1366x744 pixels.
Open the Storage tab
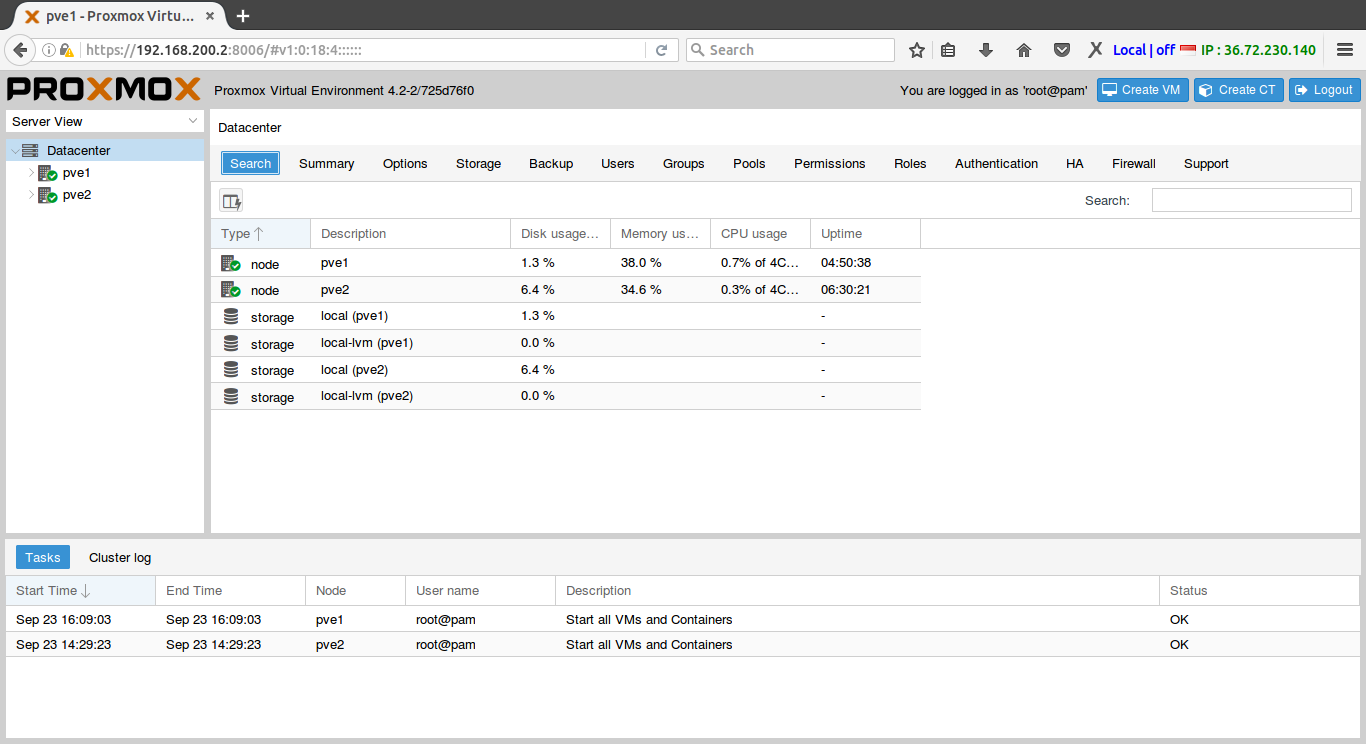478,164
